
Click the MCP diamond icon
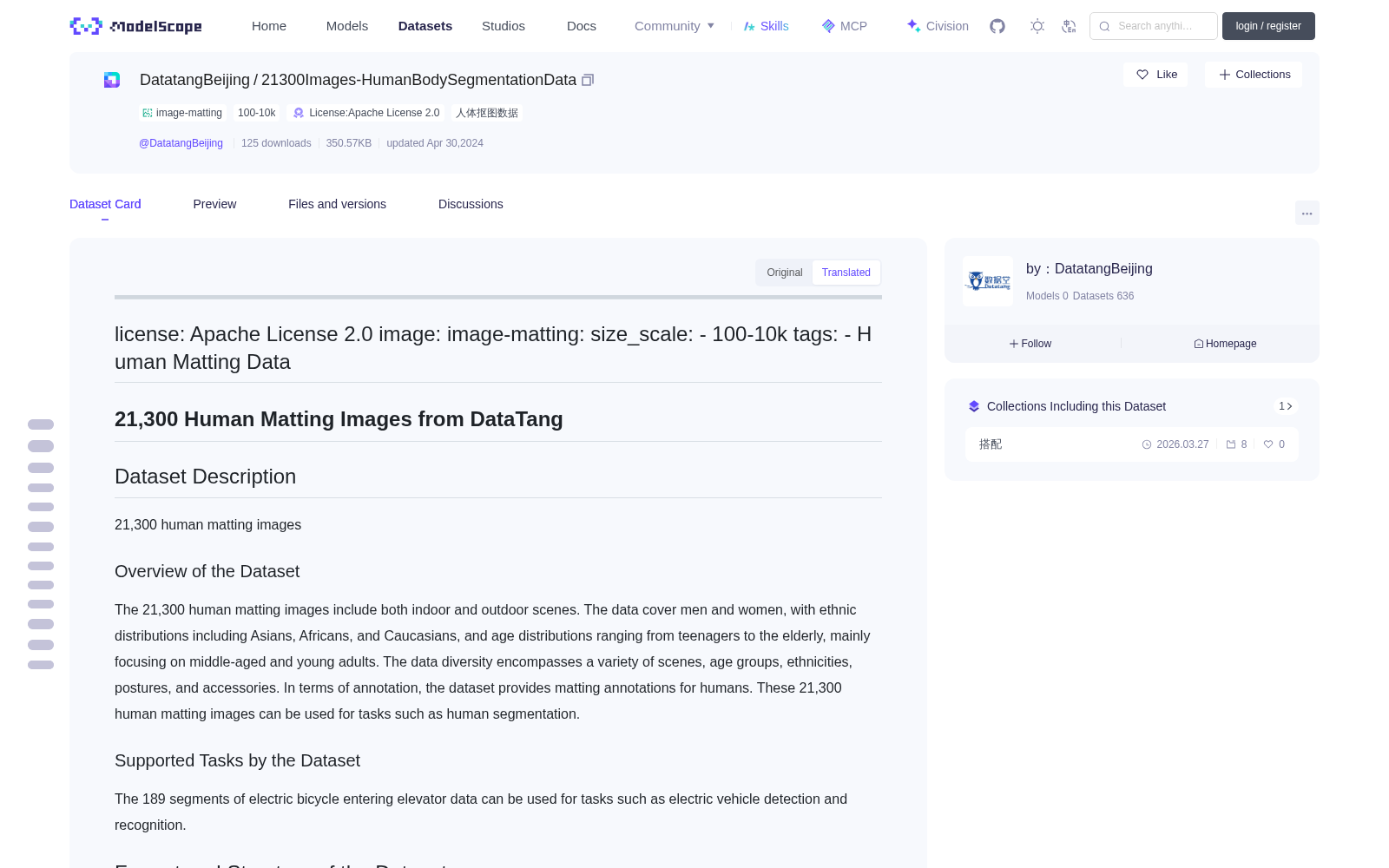coord(828,26)
